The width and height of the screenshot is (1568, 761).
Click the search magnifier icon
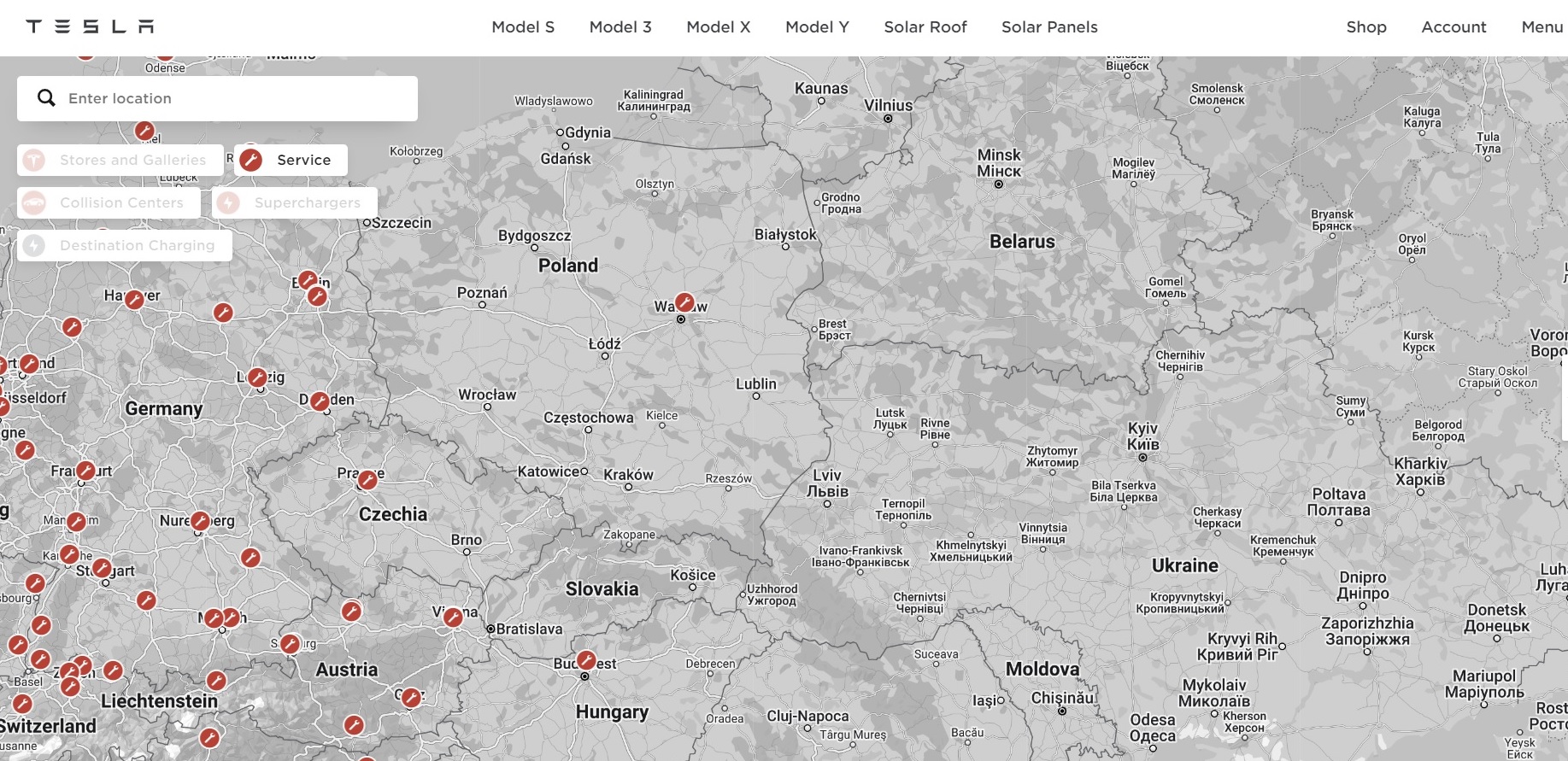point(46,98)
